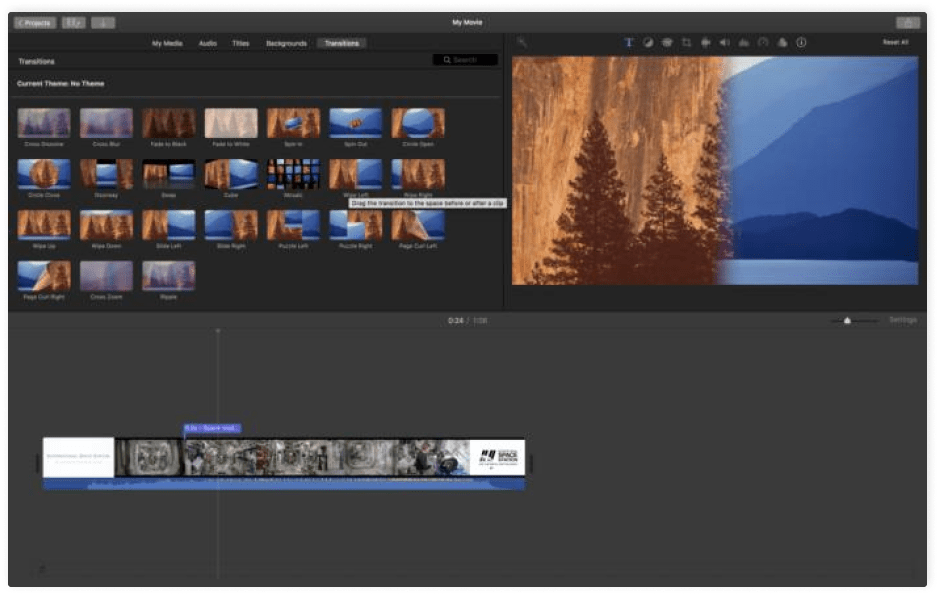Select the Spin Out transition
The width and height of the screenshot is (939, 595).
[x=355, y=123]
